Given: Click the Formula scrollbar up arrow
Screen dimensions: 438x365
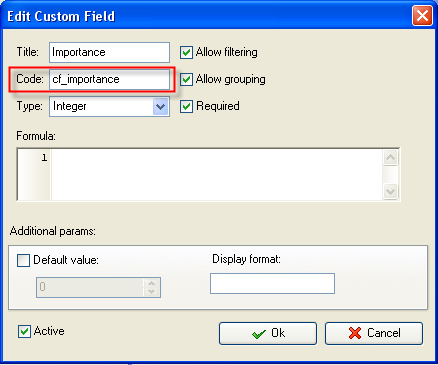Looking at the screenshot, I should (x=391, y=158).
